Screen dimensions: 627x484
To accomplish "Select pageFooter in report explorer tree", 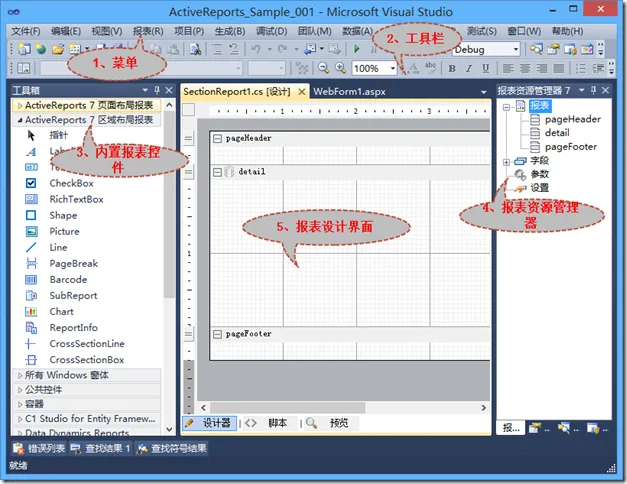I will point(571,147).
